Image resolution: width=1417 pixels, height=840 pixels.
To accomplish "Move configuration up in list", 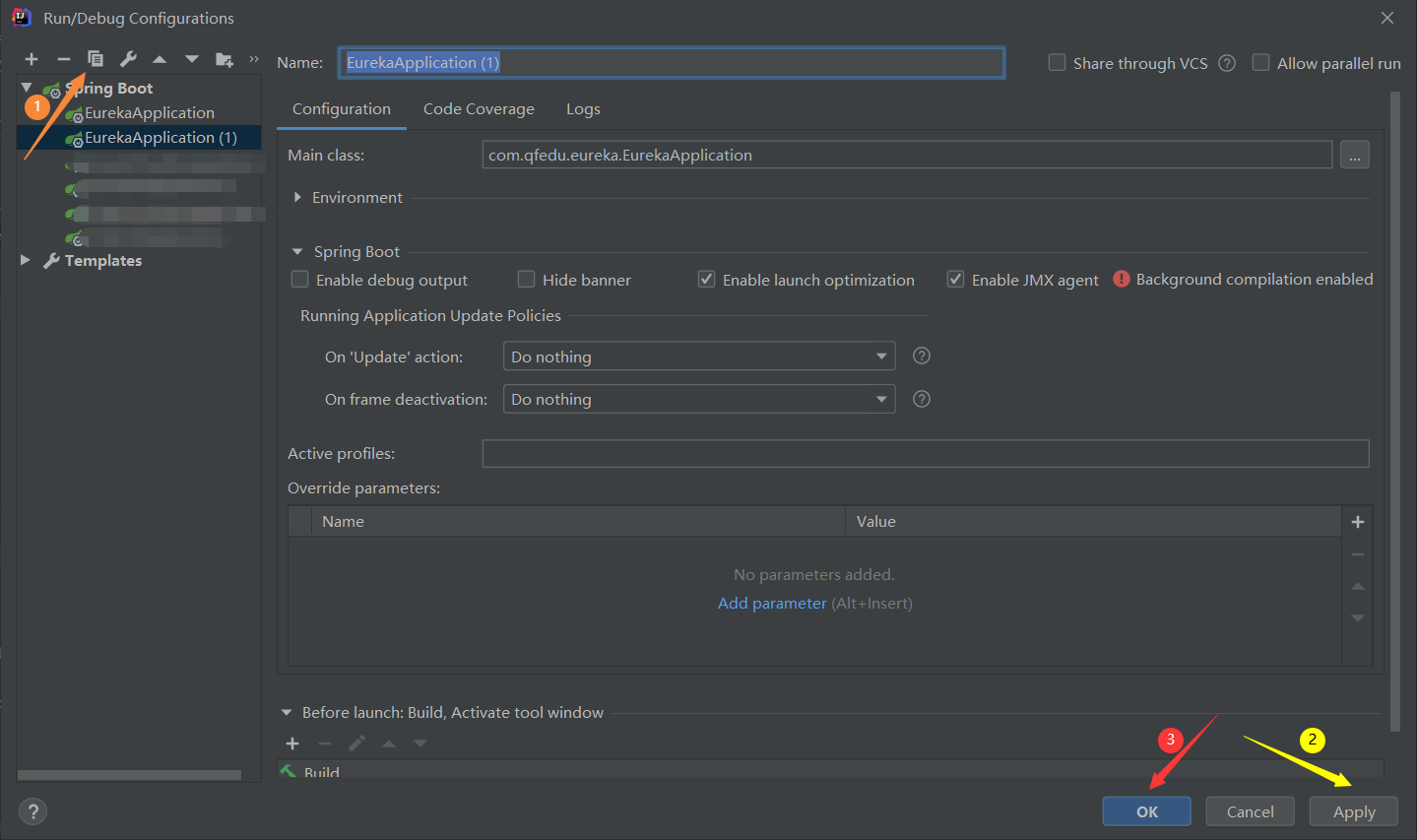I will 160,60.
